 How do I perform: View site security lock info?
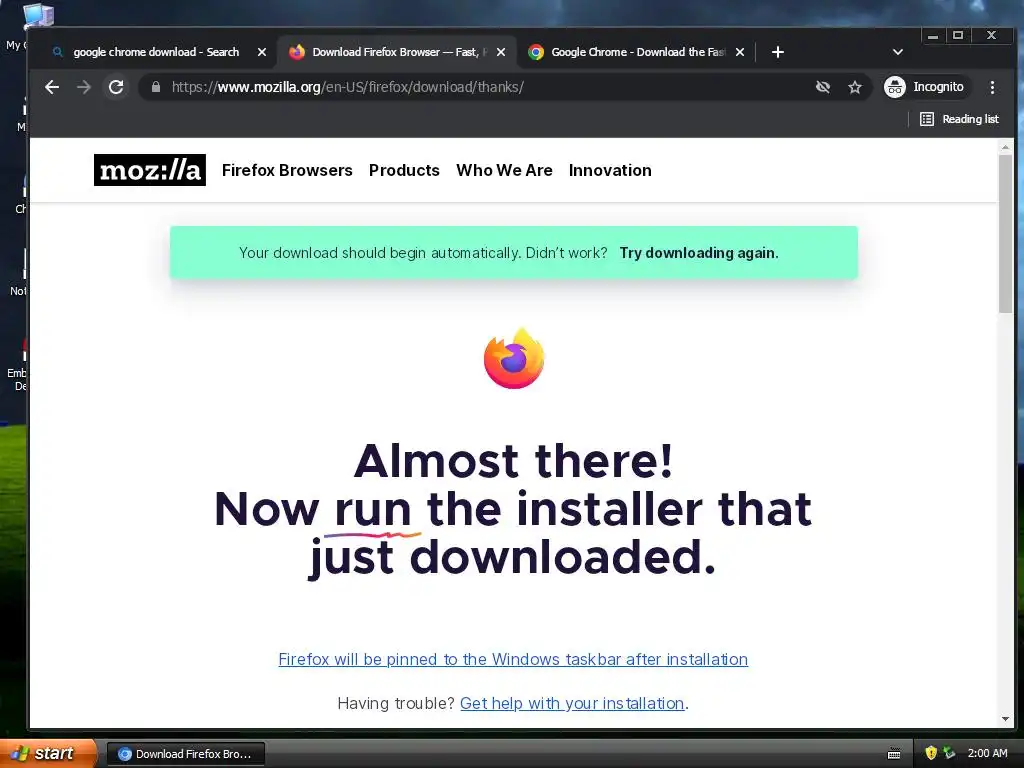pos(155,87)
